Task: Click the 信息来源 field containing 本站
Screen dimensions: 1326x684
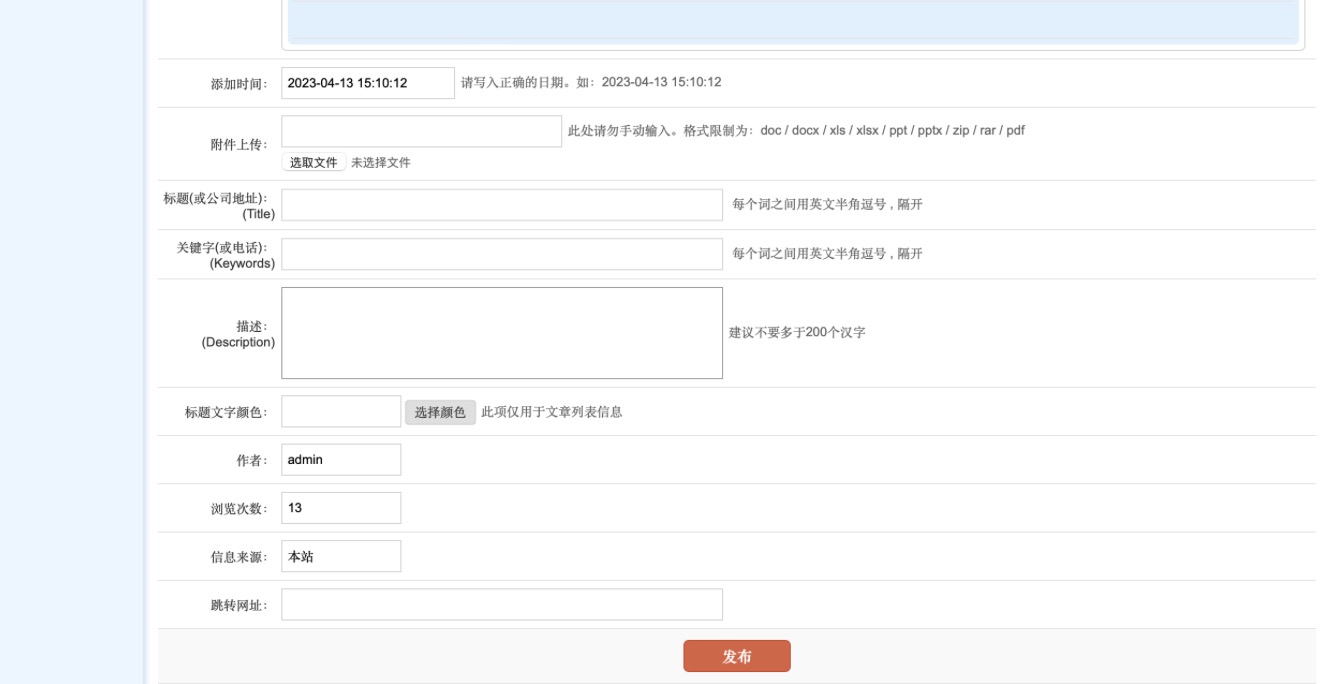Action: tap(340, 556)
